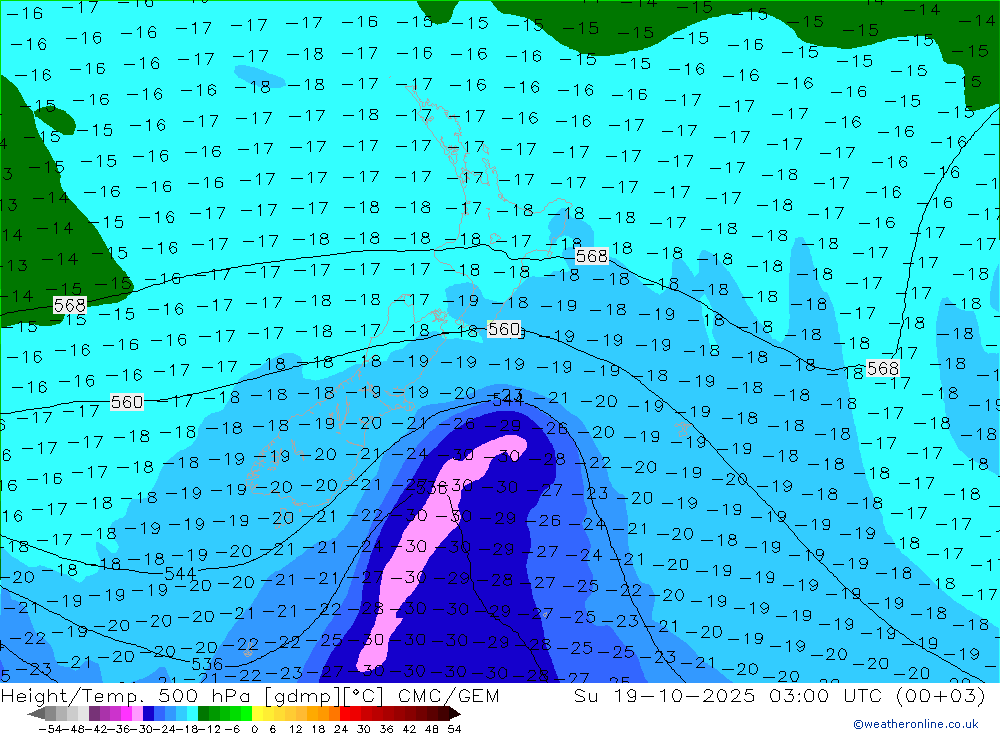Click the 560 contour label near map center

(x=504, y=329)
